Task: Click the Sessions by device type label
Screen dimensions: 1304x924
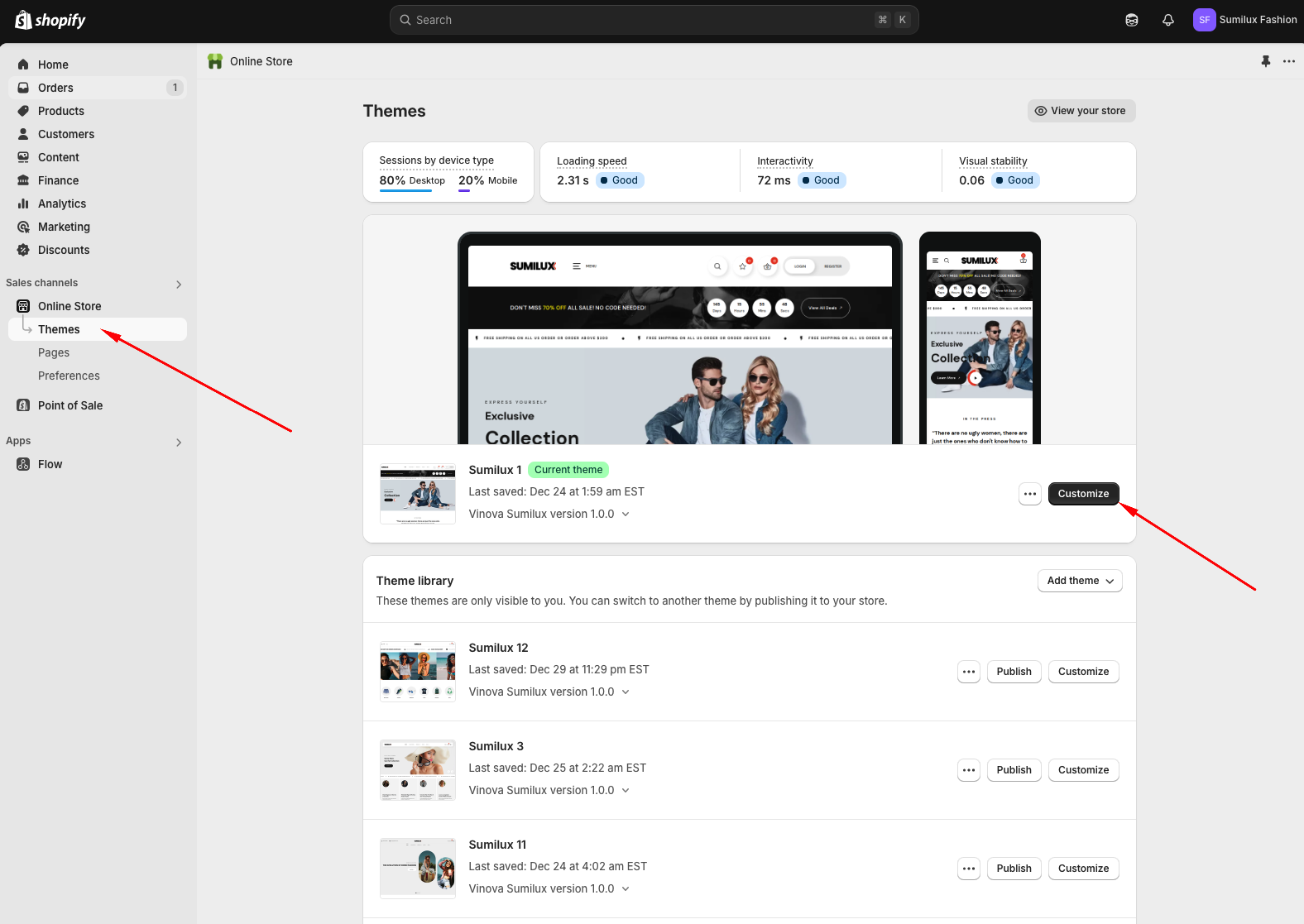Action: click(436, 160)
